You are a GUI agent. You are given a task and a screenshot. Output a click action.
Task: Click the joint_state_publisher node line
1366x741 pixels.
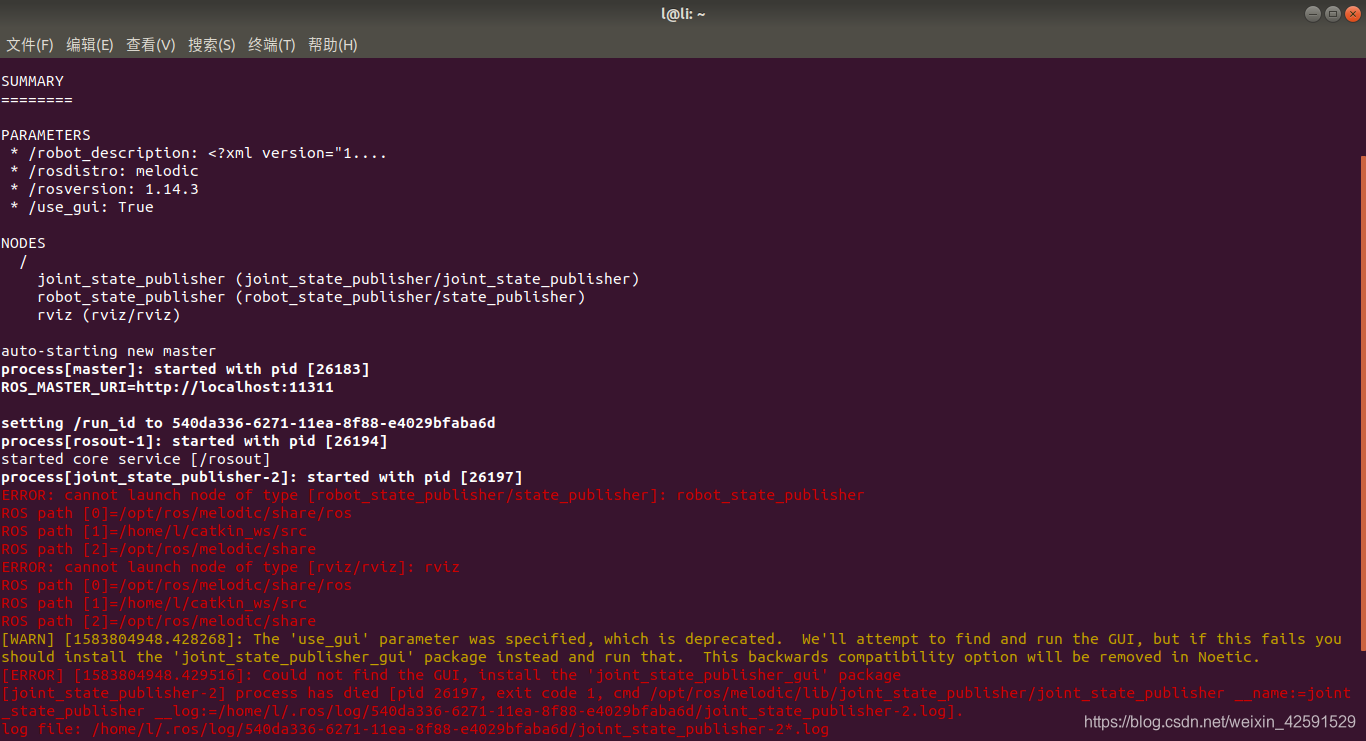(x=338, y=279)
